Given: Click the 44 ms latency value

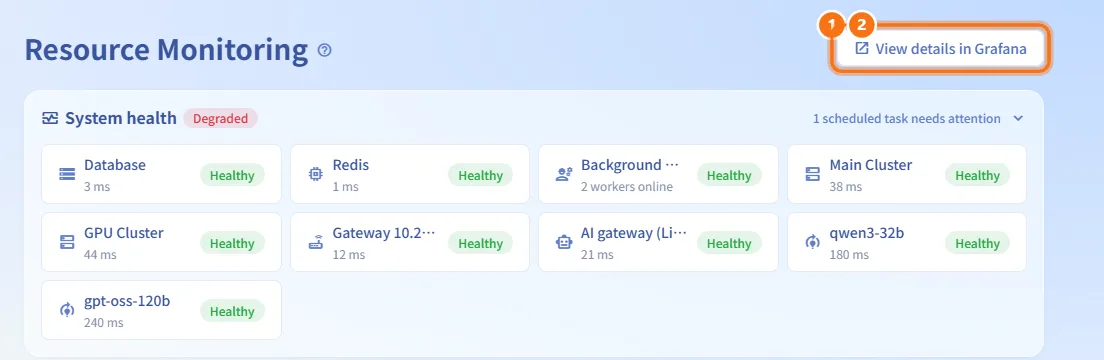Looking at the screenshot, I should (x=100, y=254).
